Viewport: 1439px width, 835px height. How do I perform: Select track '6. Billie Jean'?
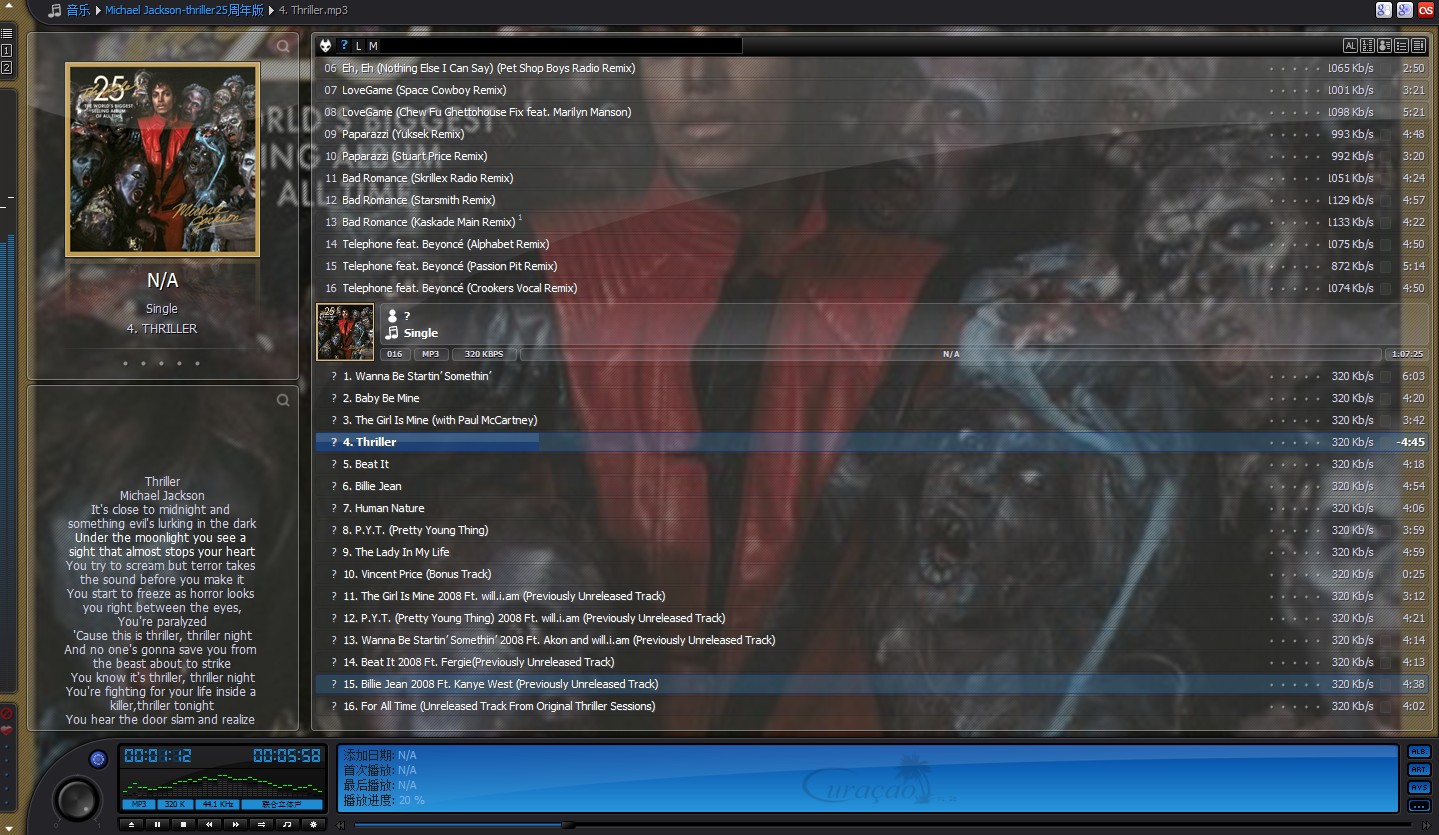tap(871, 486)
